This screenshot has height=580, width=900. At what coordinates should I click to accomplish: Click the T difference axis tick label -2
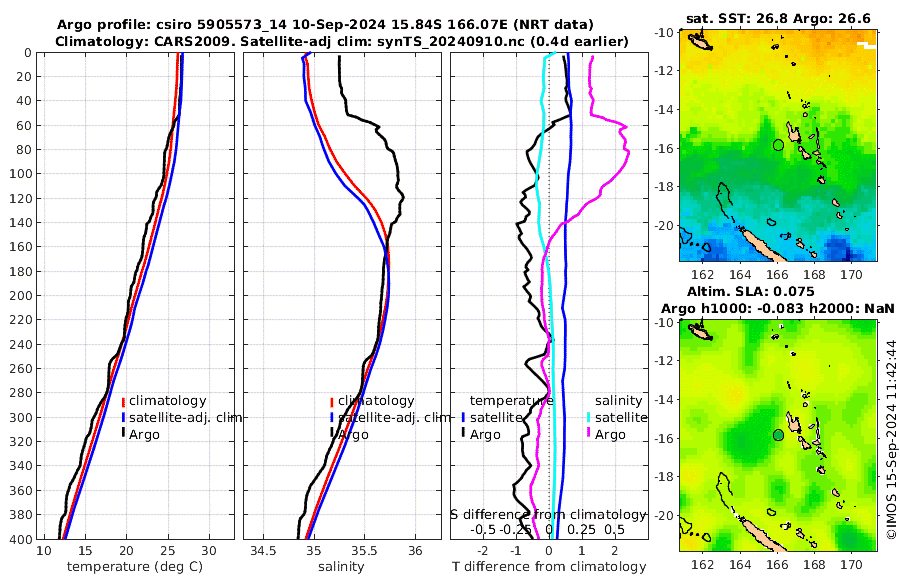[x=483, y=551]
